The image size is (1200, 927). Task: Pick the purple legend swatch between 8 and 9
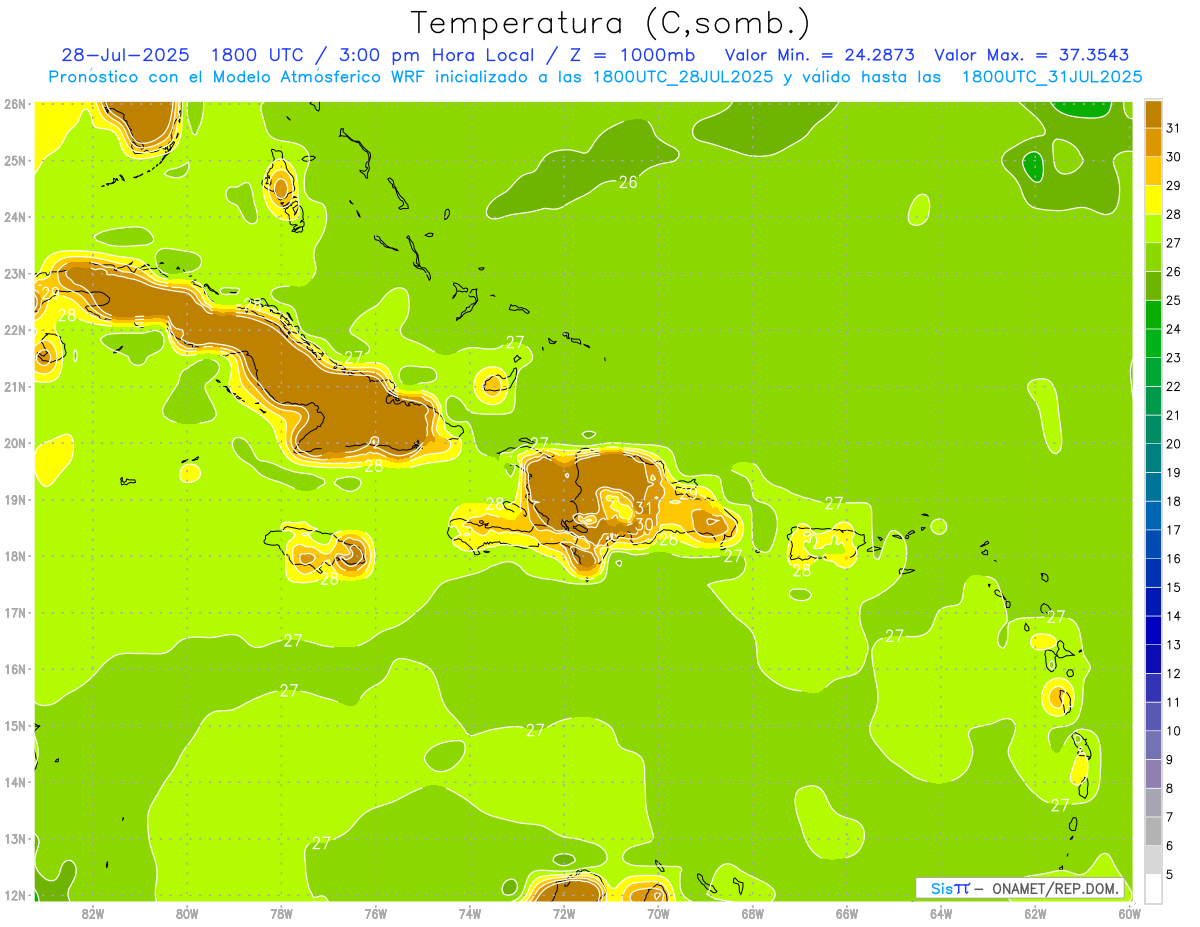[1153, 773]
